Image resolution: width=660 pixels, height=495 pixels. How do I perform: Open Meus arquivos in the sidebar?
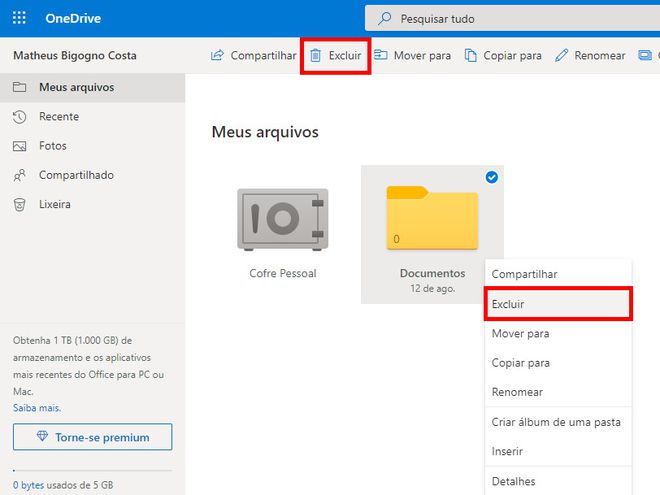pos(93,88)
